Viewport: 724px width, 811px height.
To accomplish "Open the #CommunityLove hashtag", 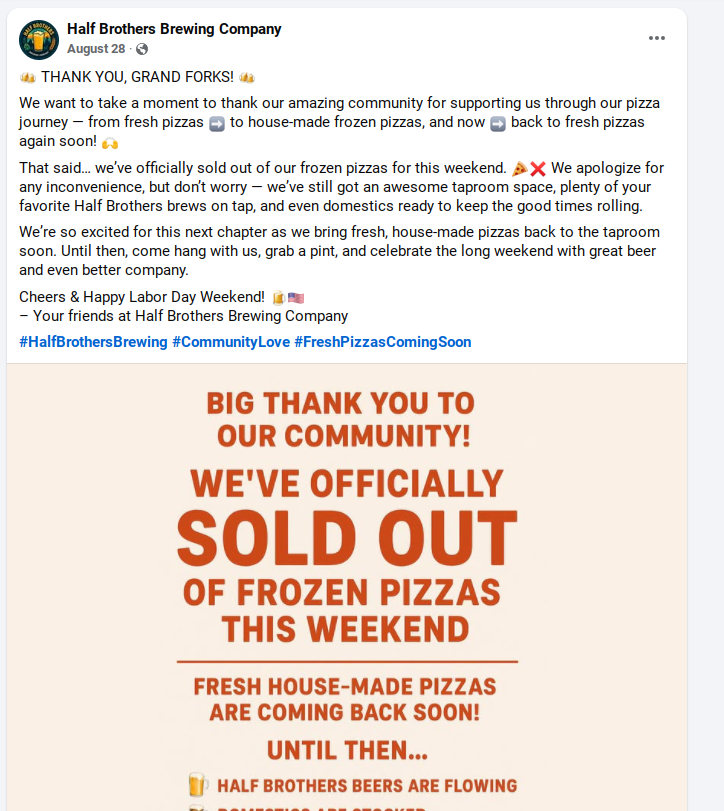I will (x=231, y=342).
